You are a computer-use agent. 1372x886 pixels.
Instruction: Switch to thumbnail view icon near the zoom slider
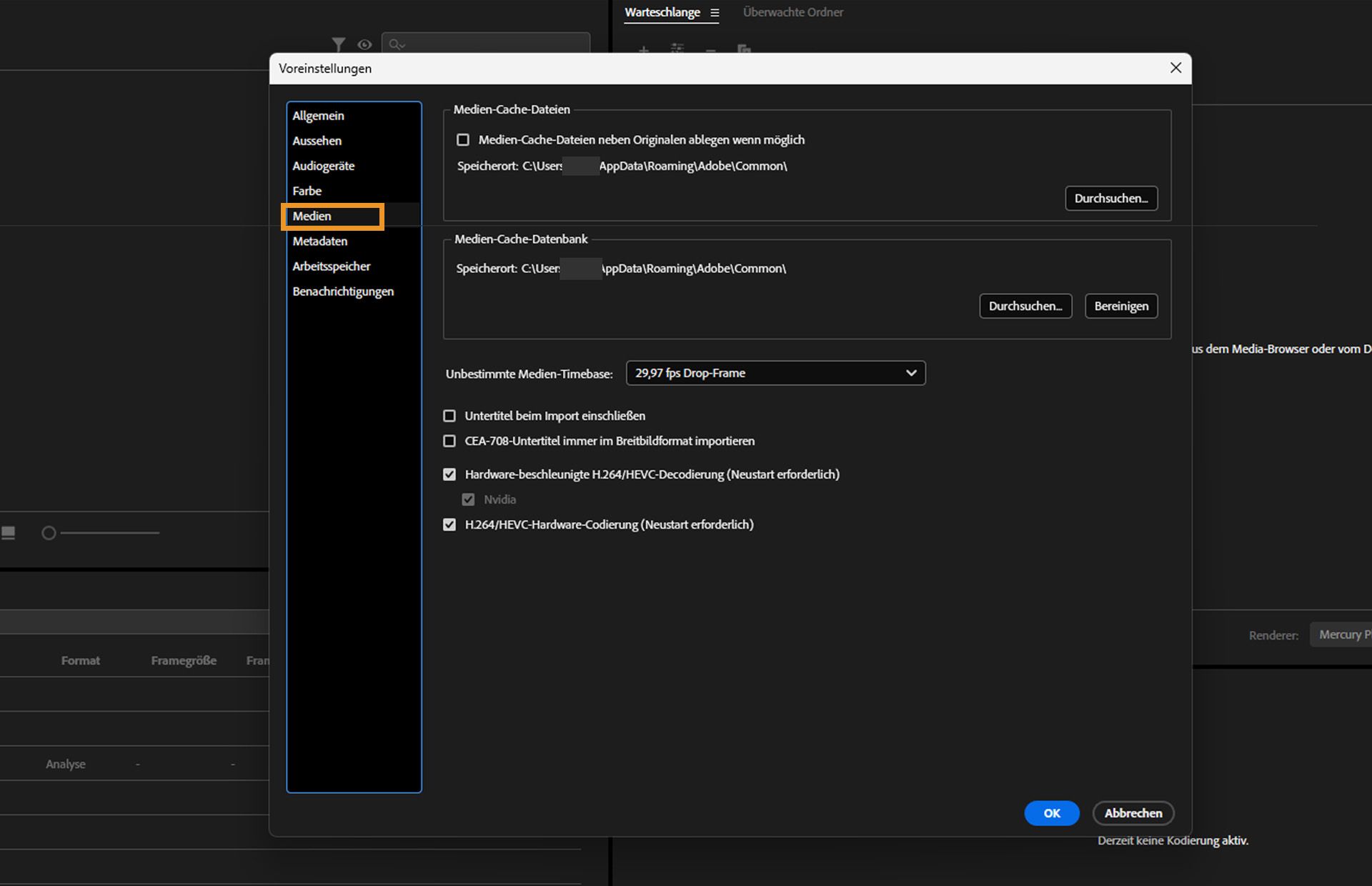pyautogui.click(x=9, y=532)
